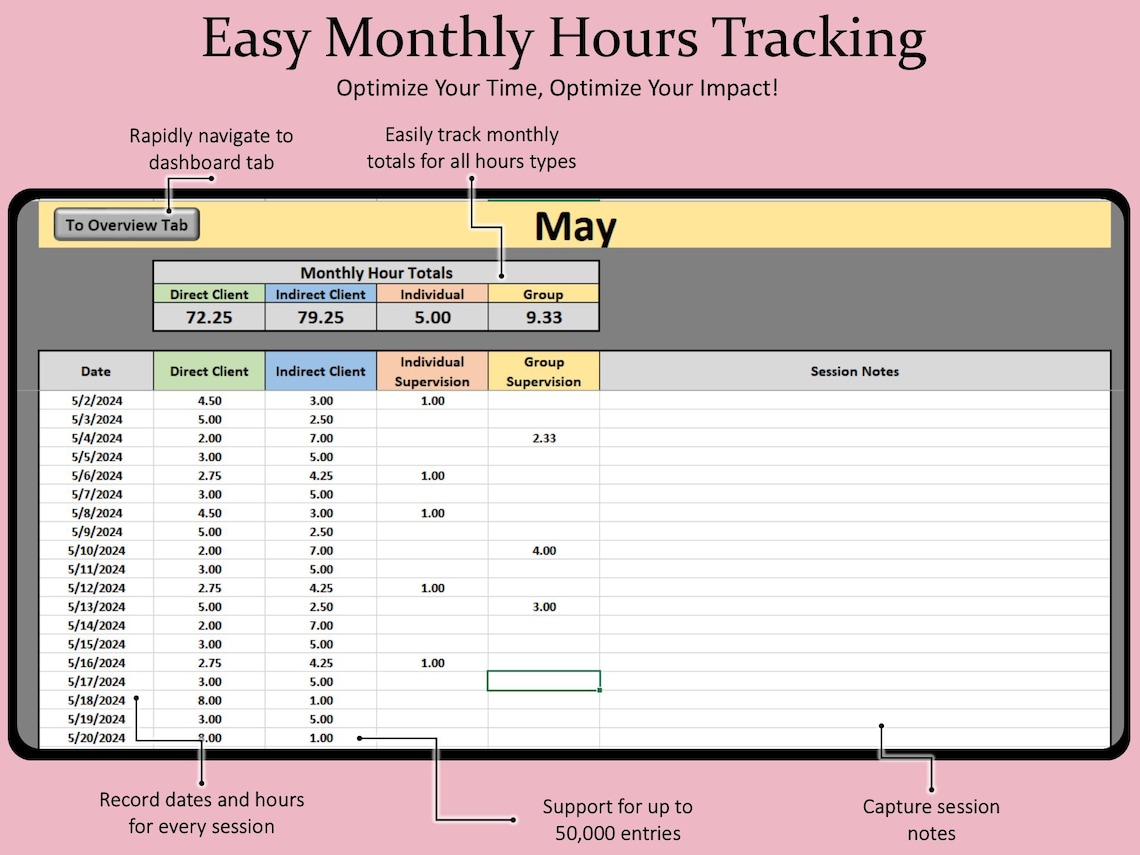Click the currently selected empty Group Supervision cell

pyautogui.click(x=543, y=680)
